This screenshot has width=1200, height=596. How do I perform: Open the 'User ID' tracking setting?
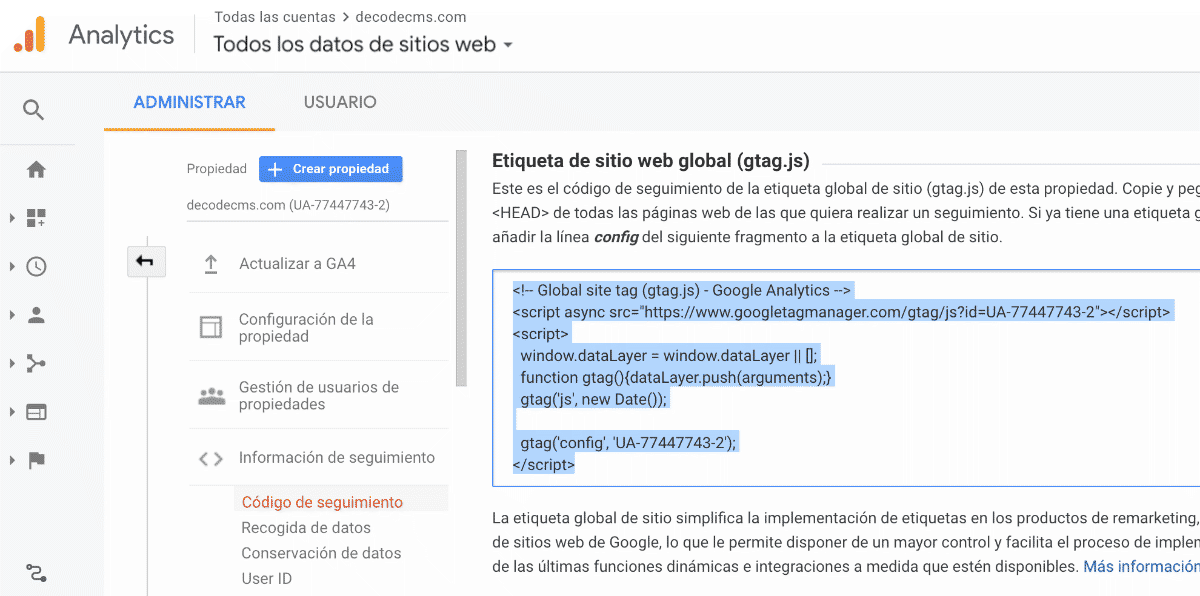point(265,578)
